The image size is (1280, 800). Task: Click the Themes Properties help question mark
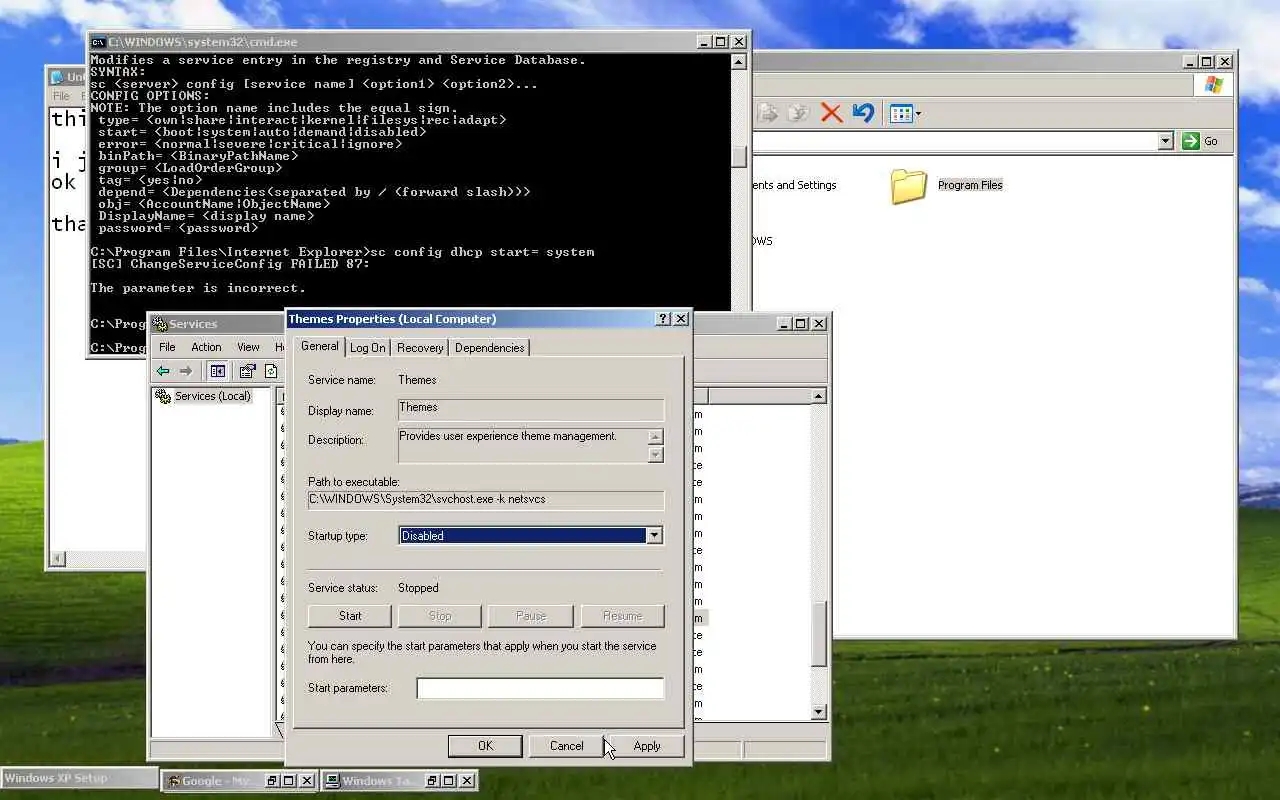(x=662, y=319)
